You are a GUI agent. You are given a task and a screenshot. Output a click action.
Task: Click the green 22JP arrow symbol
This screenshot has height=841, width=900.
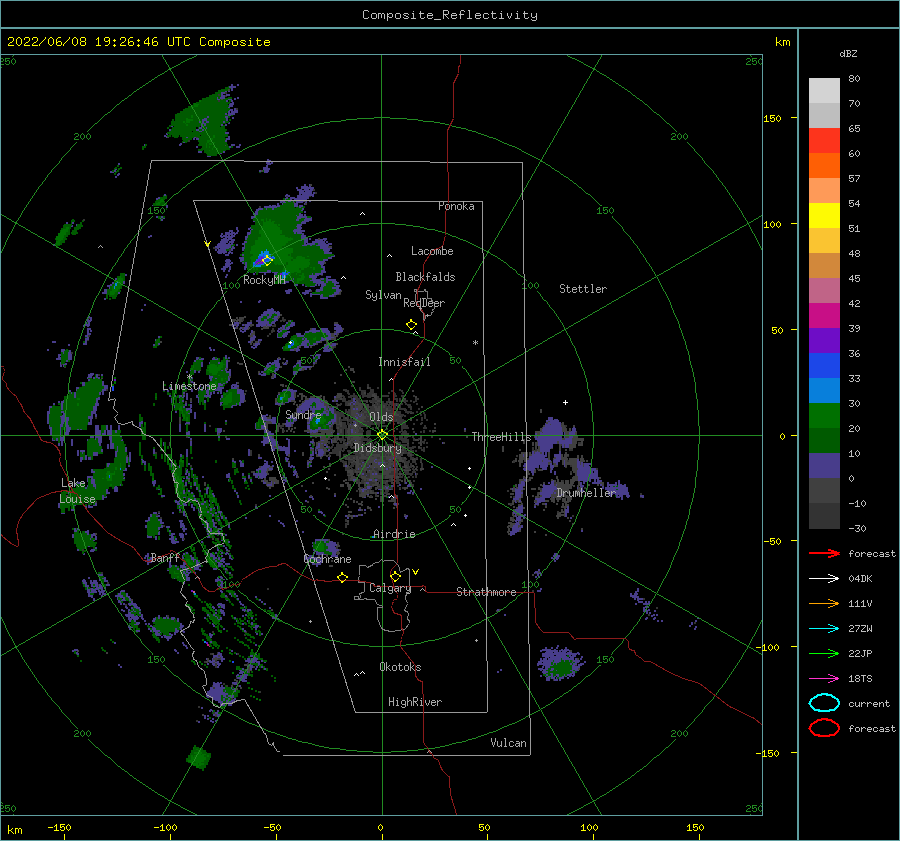coord(824,653)
